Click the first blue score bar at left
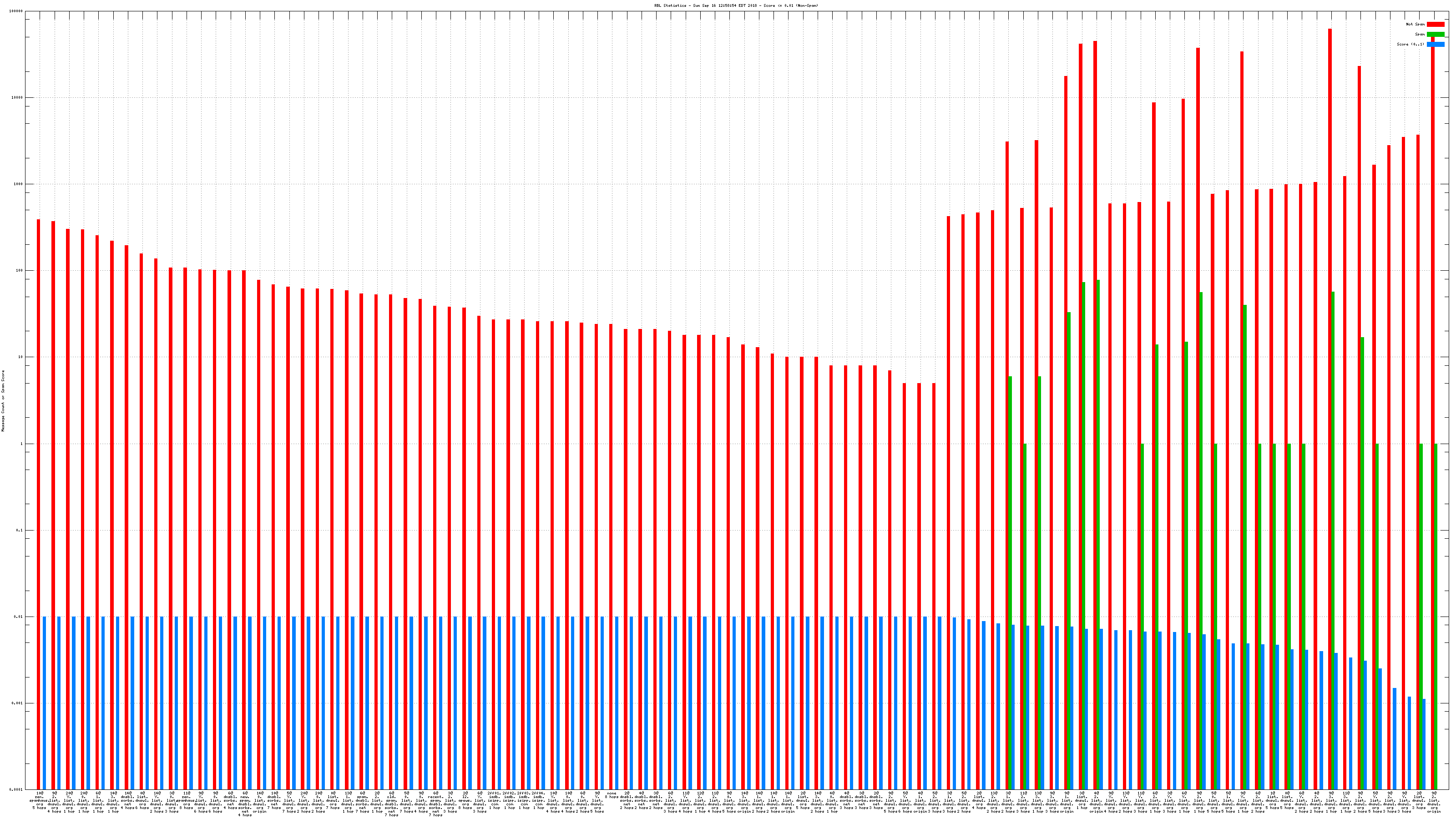Image resolution: width=1456 pixels, height=819 pixels. click(44, 703)
